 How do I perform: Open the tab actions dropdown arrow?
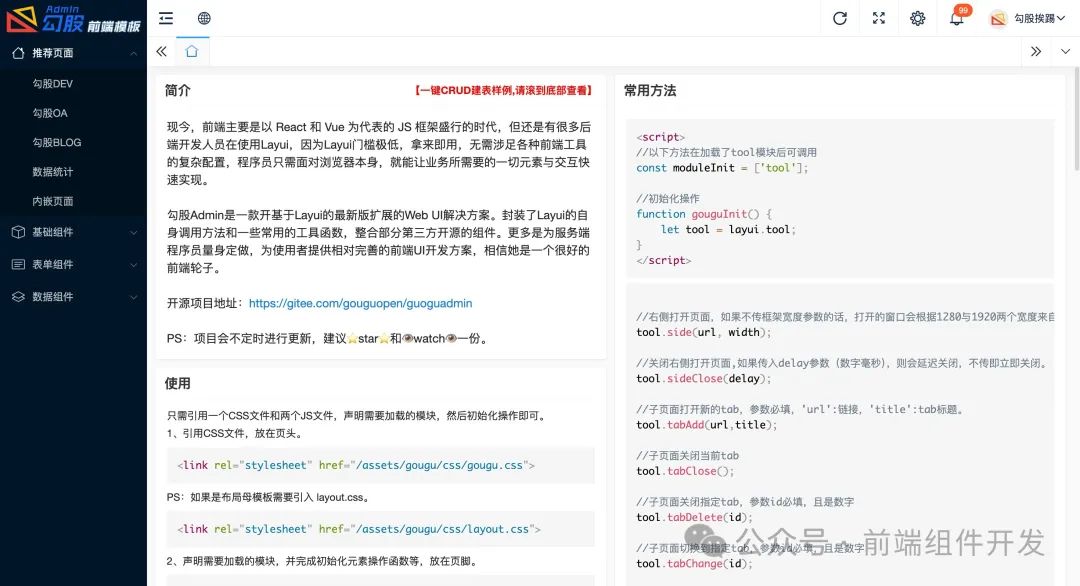click(x=1066, y=52)
